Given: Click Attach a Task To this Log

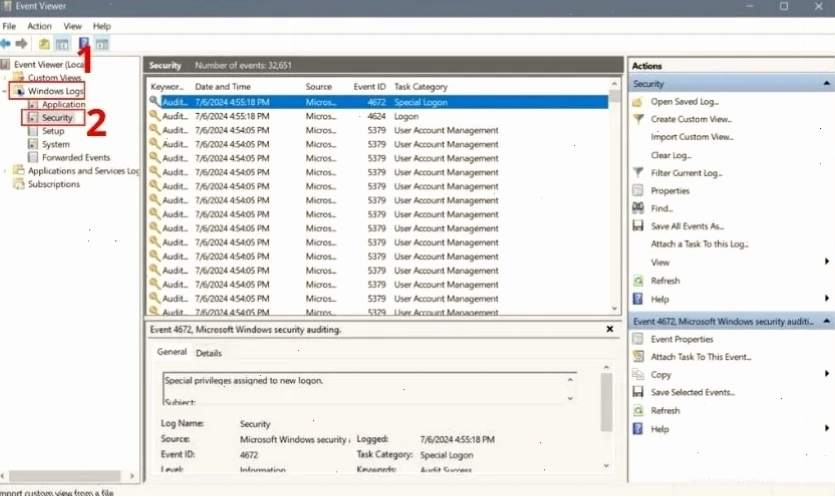Looking at the screenshot, I should pyautogui.click(x=699, y=244).
